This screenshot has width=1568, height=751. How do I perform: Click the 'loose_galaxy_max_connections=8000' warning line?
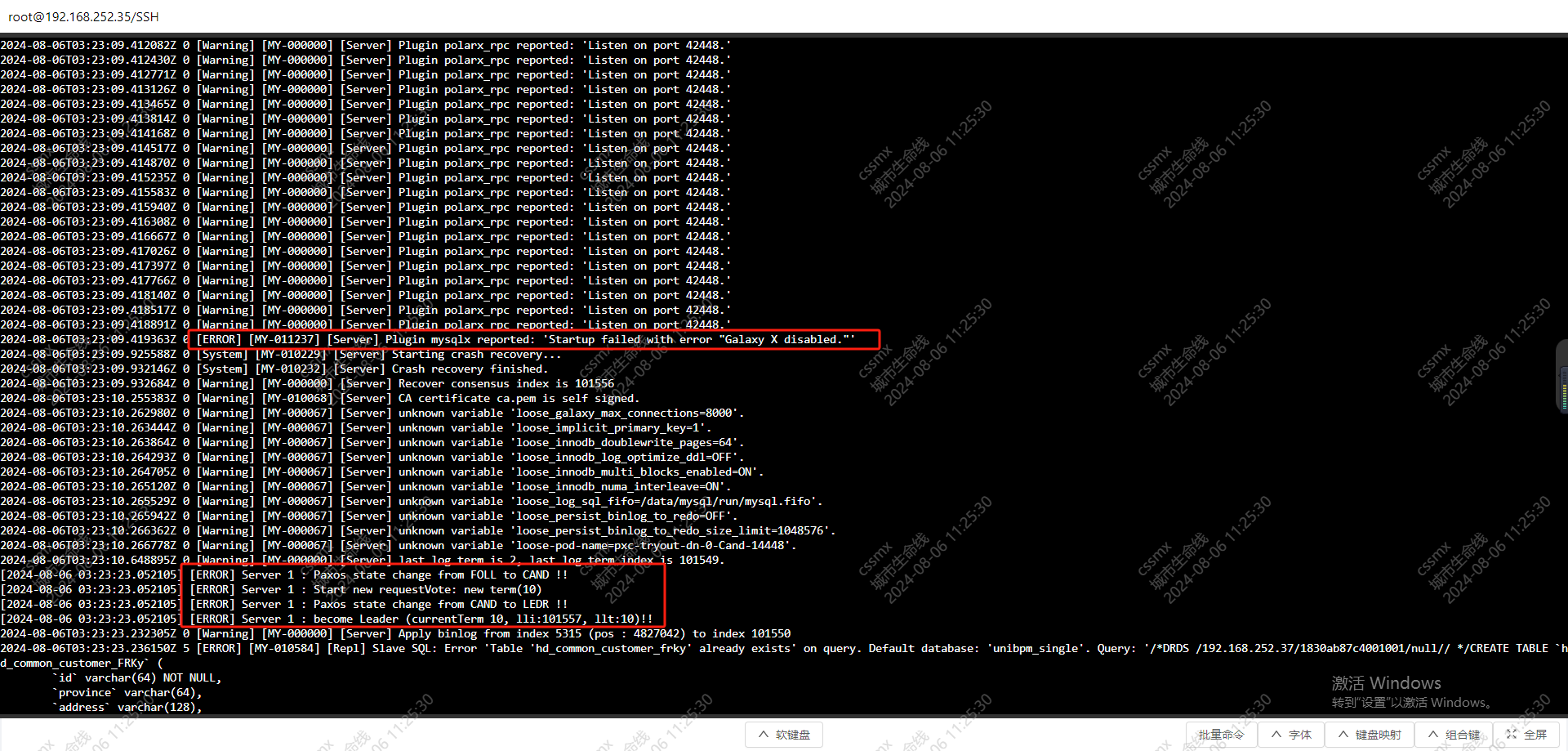point(372,413)
